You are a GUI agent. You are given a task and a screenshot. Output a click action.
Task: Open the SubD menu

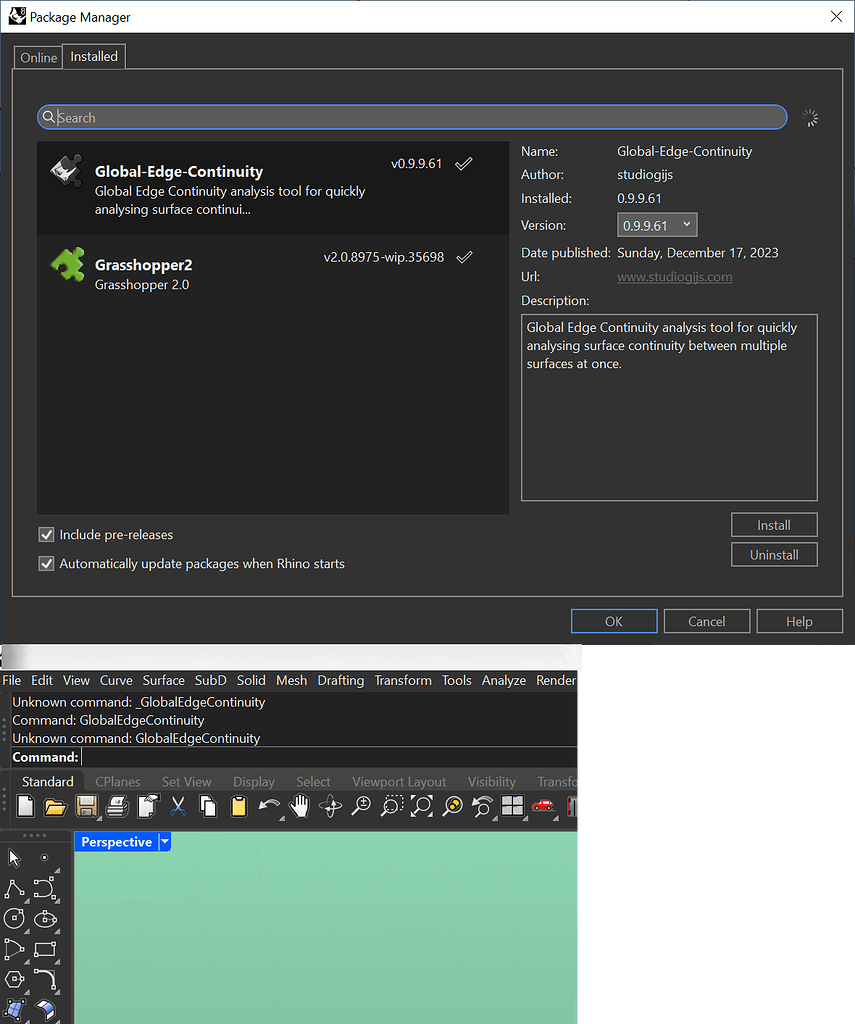point(210,679)
